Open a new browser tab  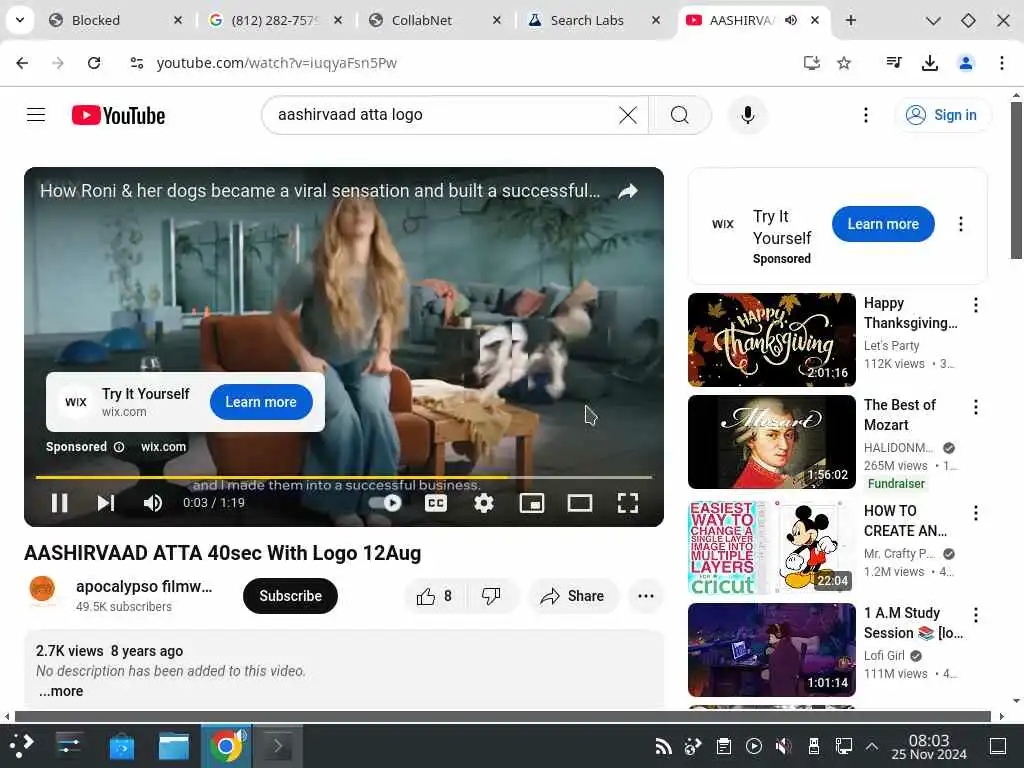coord(850,20)
